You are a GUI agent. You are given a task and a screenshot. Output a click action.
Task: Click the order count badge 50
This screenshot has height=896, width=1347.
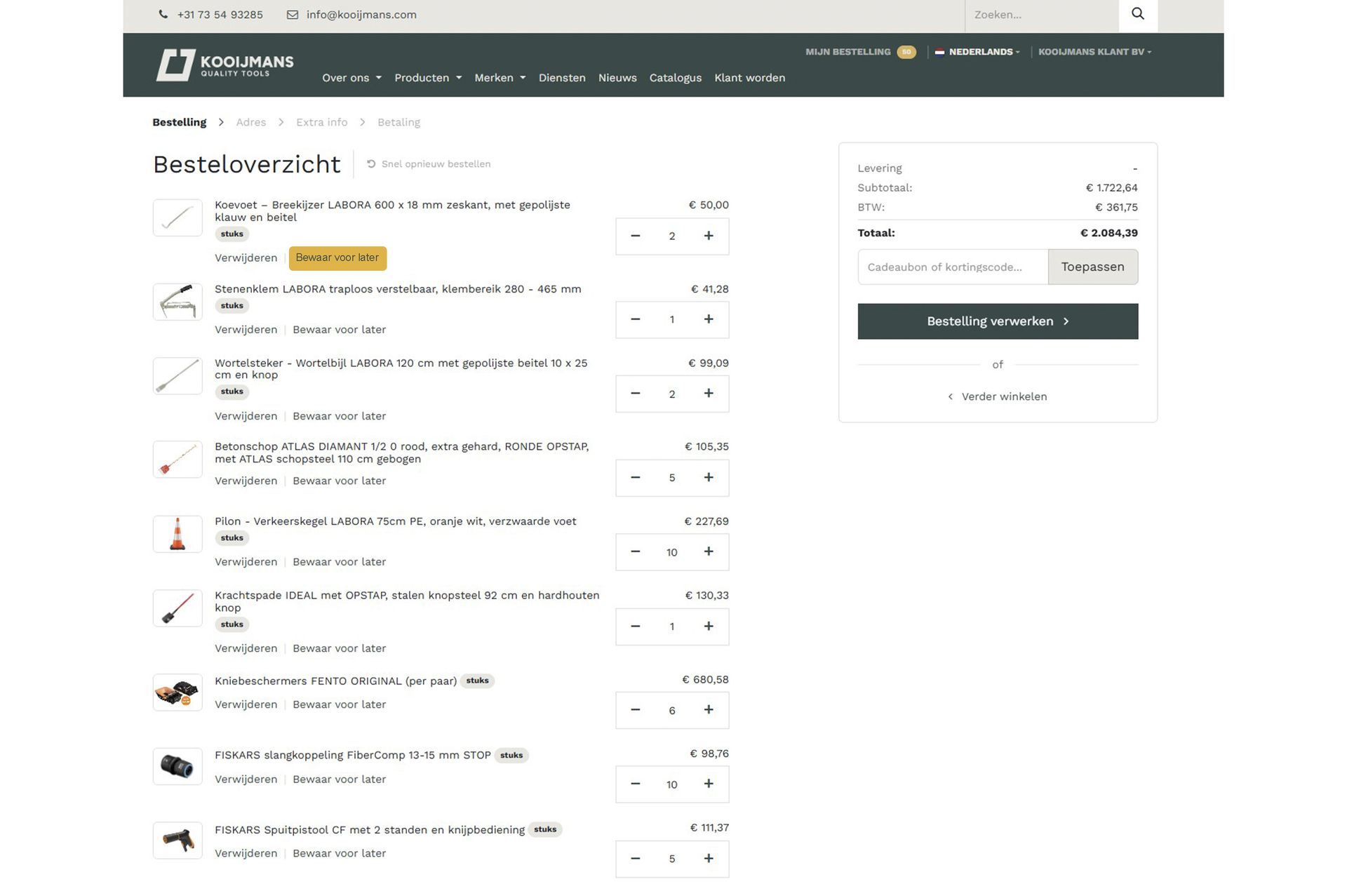pos(906,52)
